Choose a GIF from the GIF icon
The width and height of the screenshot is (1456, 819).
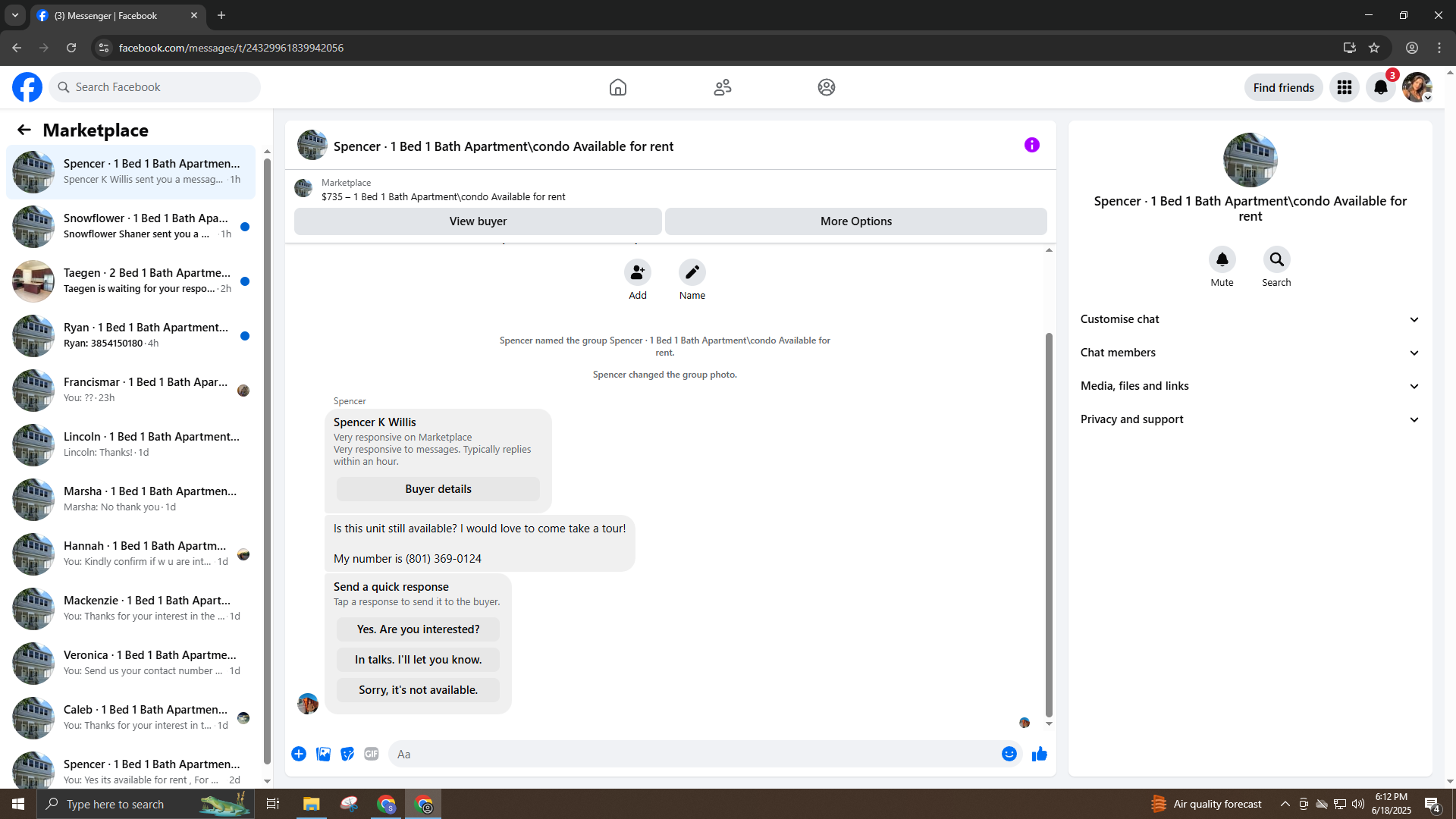372,754
